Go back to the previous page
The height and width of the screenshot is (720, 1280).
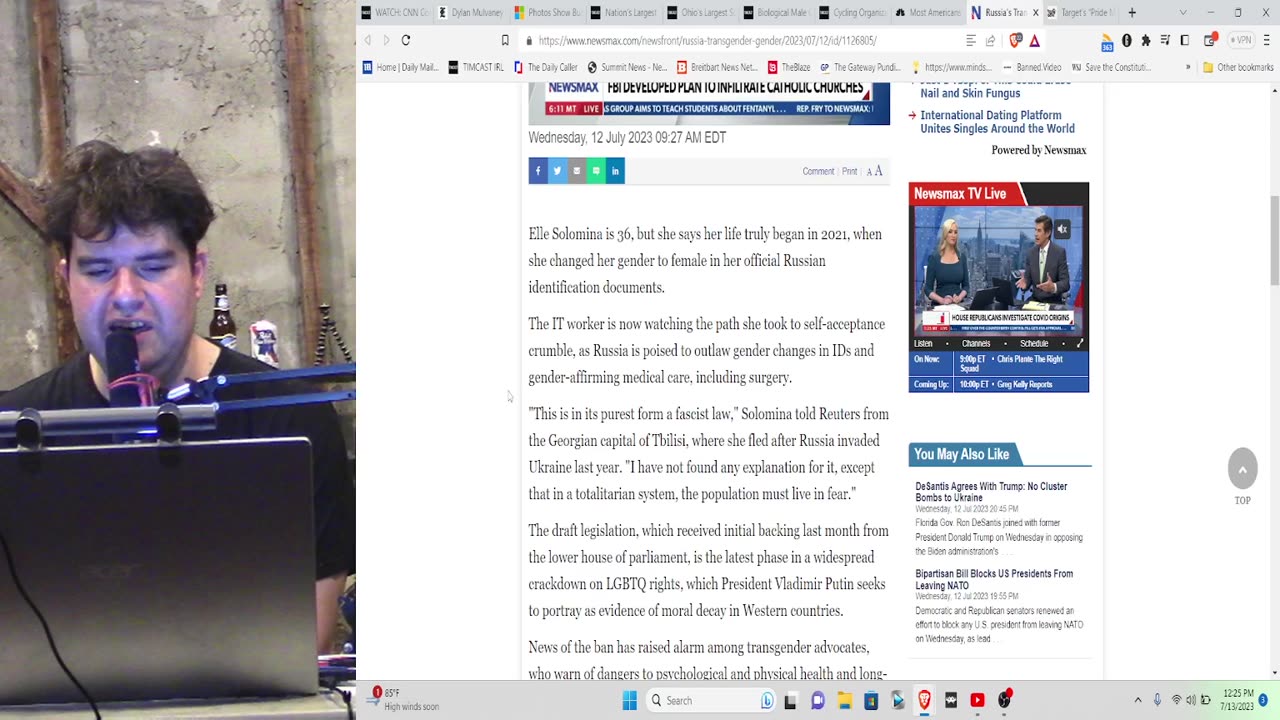tap(367, 40)
